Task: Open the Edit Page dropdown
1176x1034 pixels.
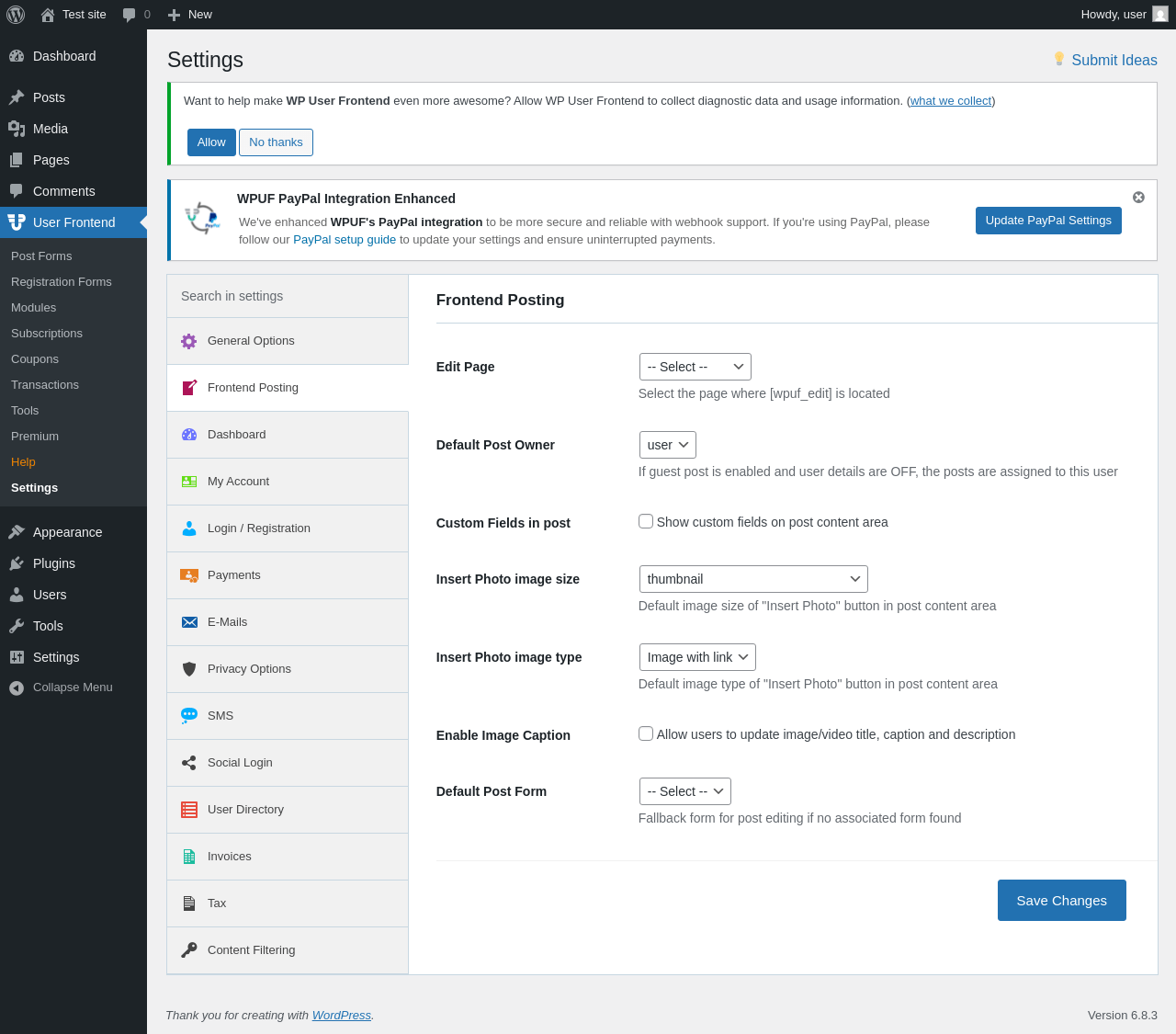Action: (x=695, y=367)
